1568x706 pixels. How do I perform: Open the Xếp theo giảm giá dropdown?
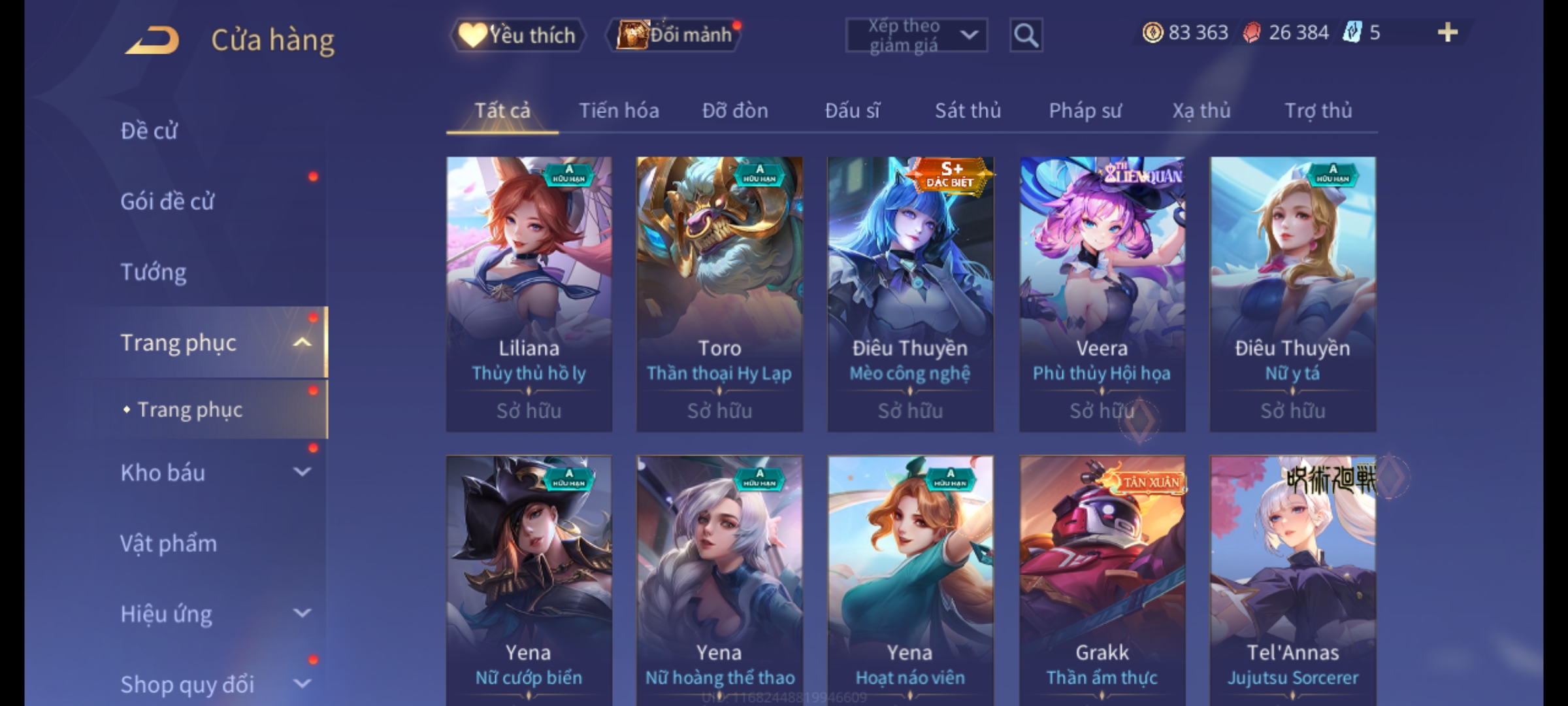click(x=916, y=35)
